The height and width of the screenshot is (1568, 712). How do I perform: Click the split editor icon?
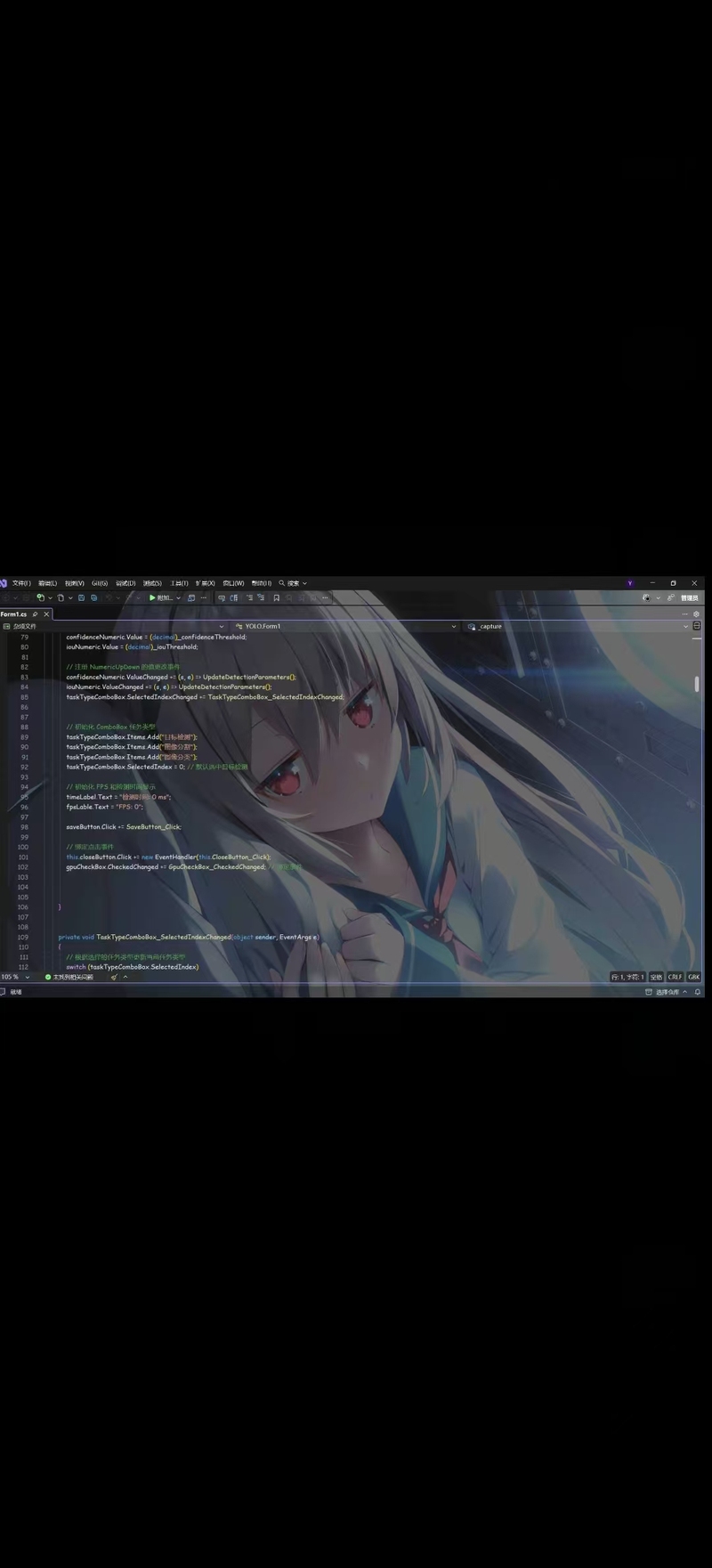pos(697,626)
